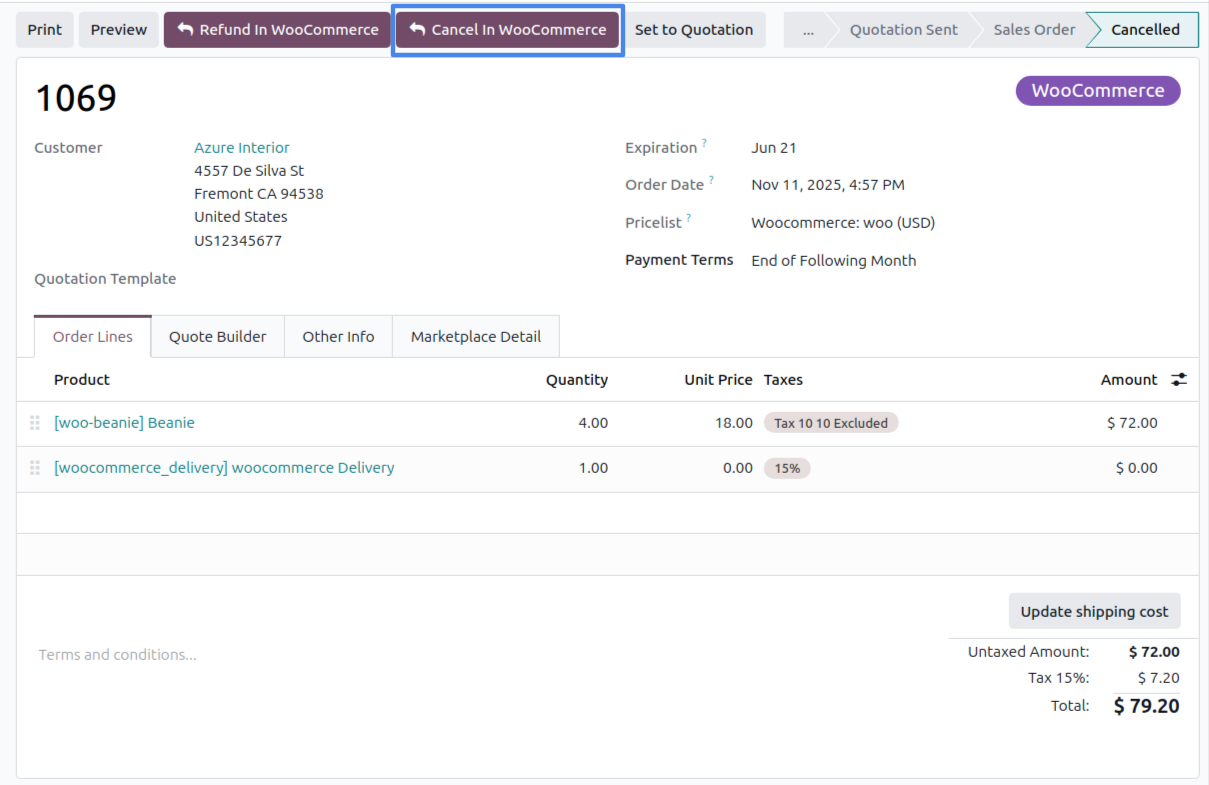Click the Order Date value
Image resolution: width=1209 pixels, height=785 pixels.
tap(828, 185)
